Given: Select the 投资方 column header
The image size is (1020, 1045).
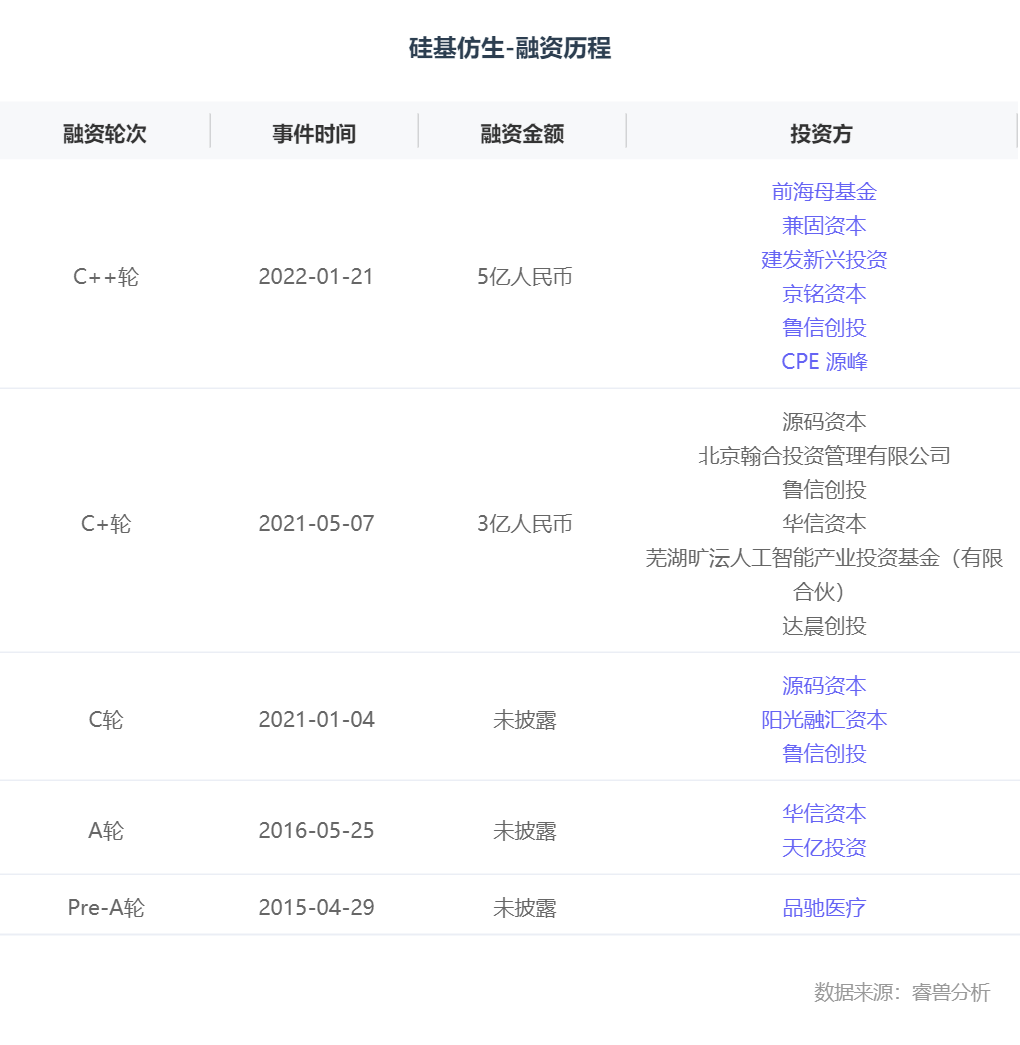Looking at the screenshot, I should (x=821, y=134).
